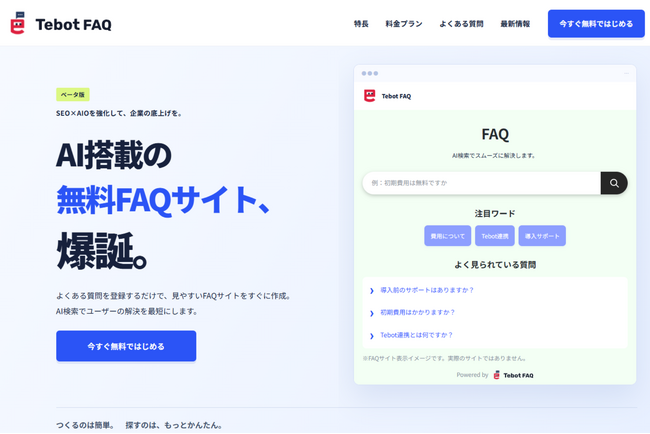Screen dimensions: 650x434
Task: Open question 導入前のサポートはありますか？
Action: [x=427, y=290]
